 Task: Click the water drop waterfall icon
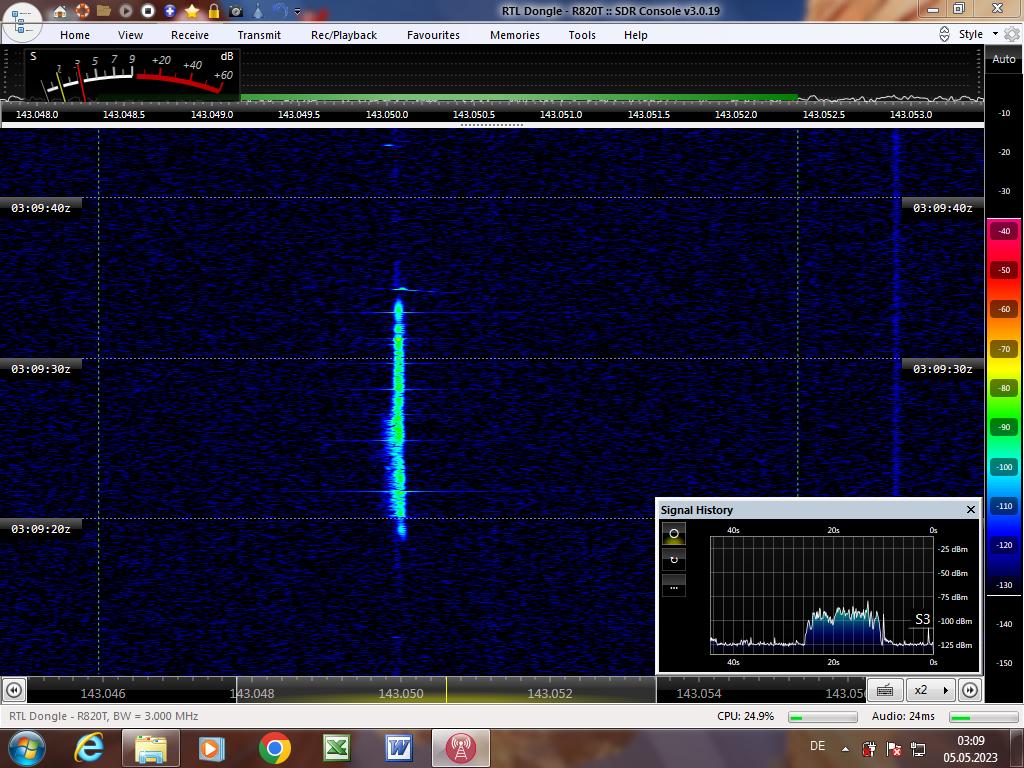coord(258,10)
